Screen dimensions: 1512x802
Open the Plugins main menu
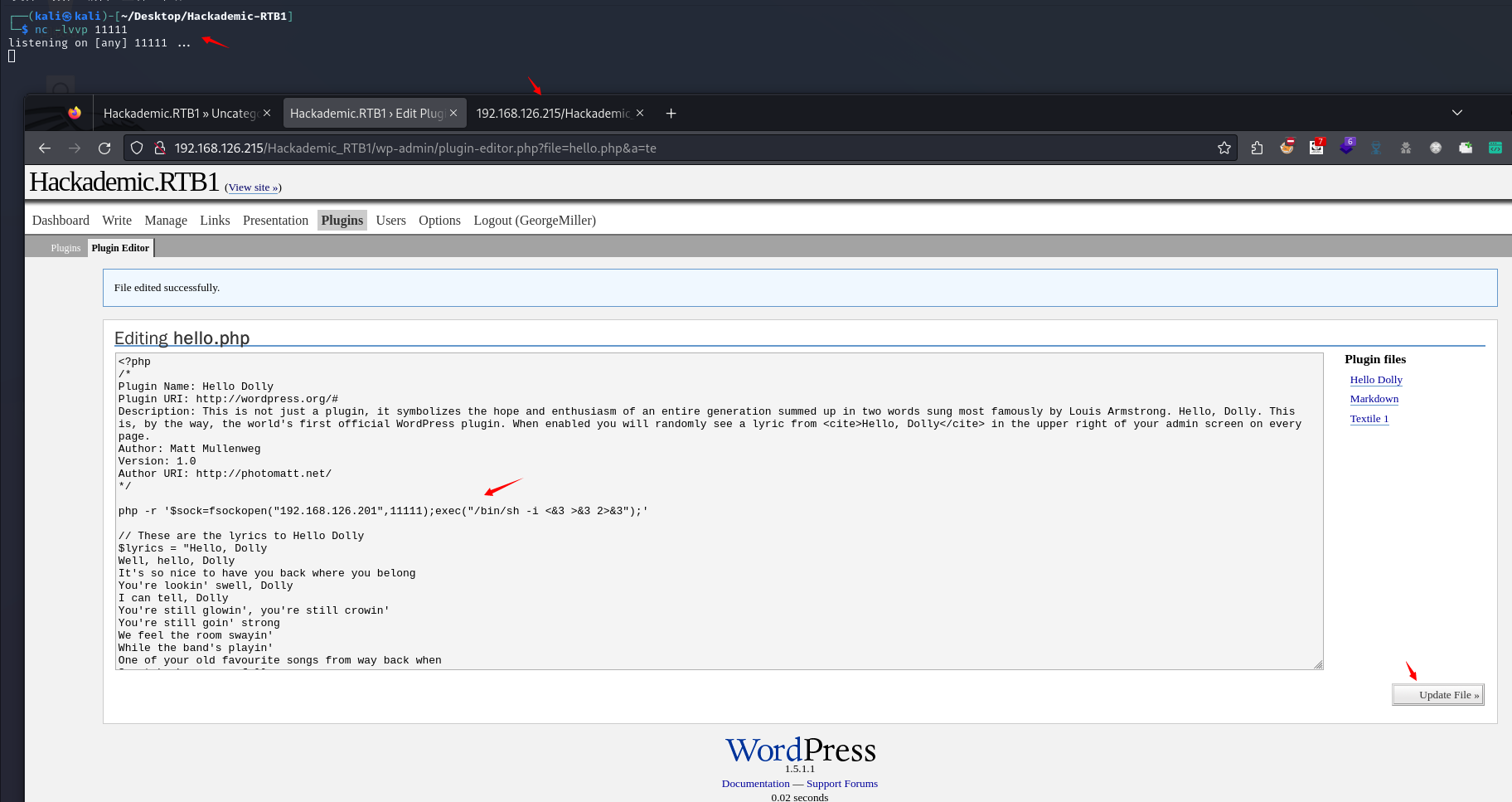pos(342,220)
